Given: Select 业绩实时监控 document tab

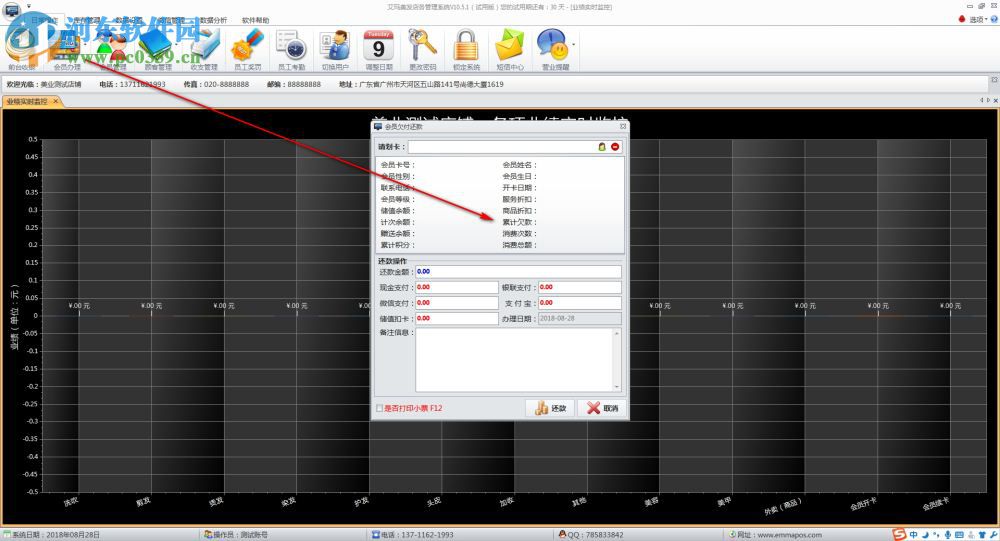Looking at the screenshot, I should pyautogui.click(x=27, y=101).
